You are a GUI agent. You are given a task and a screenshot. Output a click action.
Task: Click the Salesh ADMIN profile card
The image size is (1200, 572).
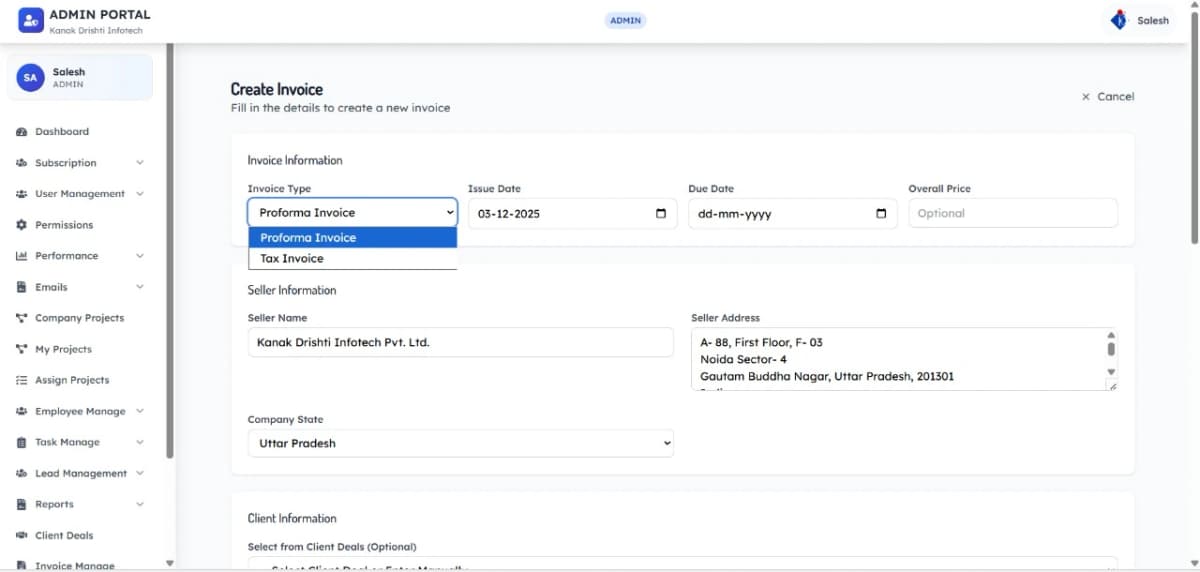(81, 77)
